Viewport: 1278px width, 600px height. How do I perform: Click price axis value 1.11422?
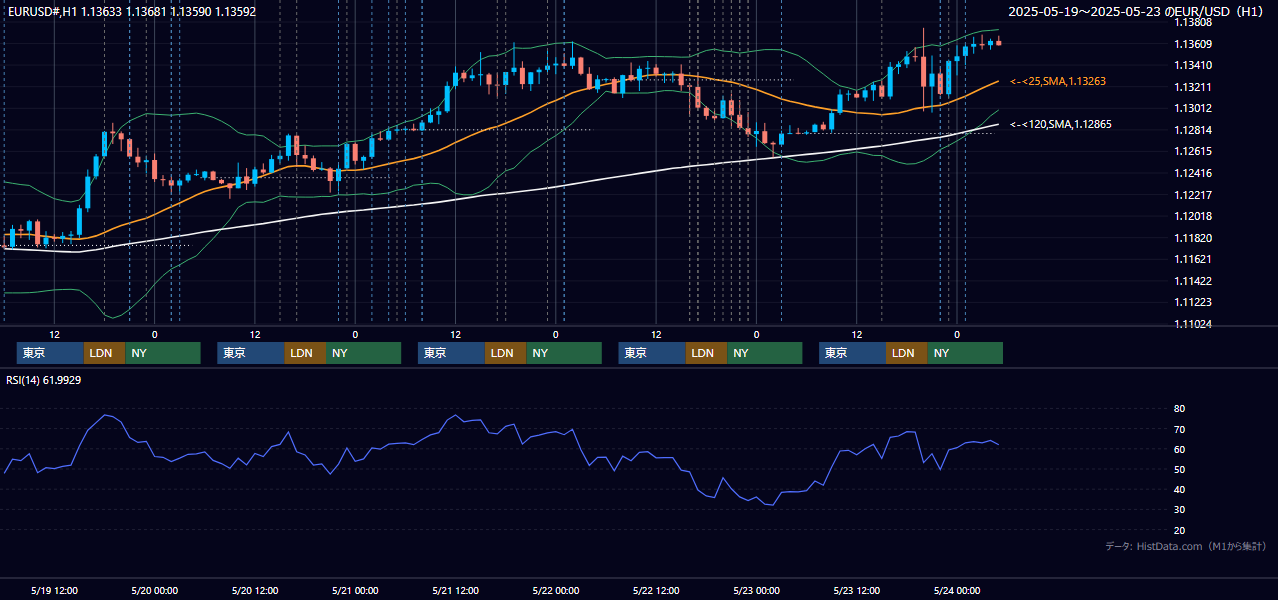[1192, 281]
